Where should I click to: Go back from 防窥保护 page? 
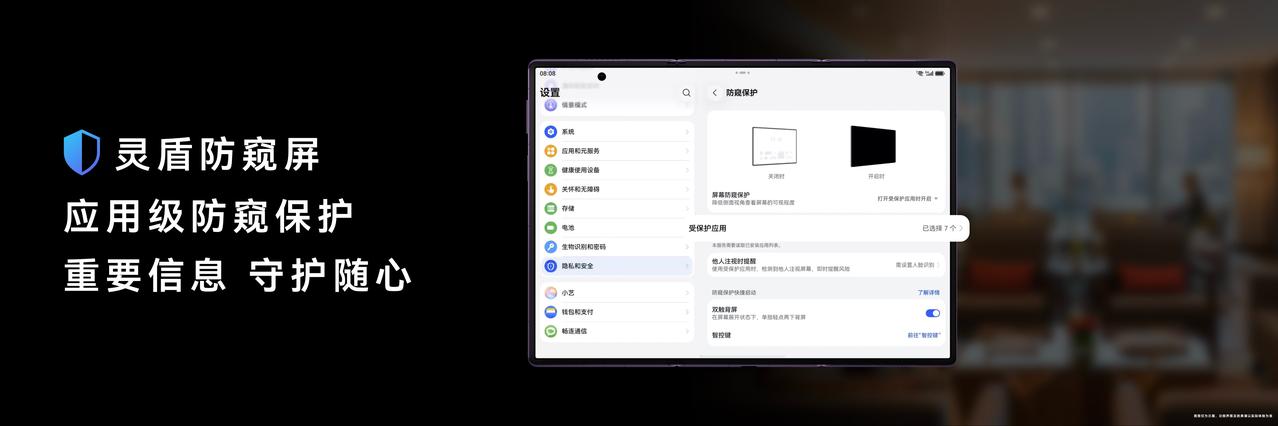click(x=715, y=92)
